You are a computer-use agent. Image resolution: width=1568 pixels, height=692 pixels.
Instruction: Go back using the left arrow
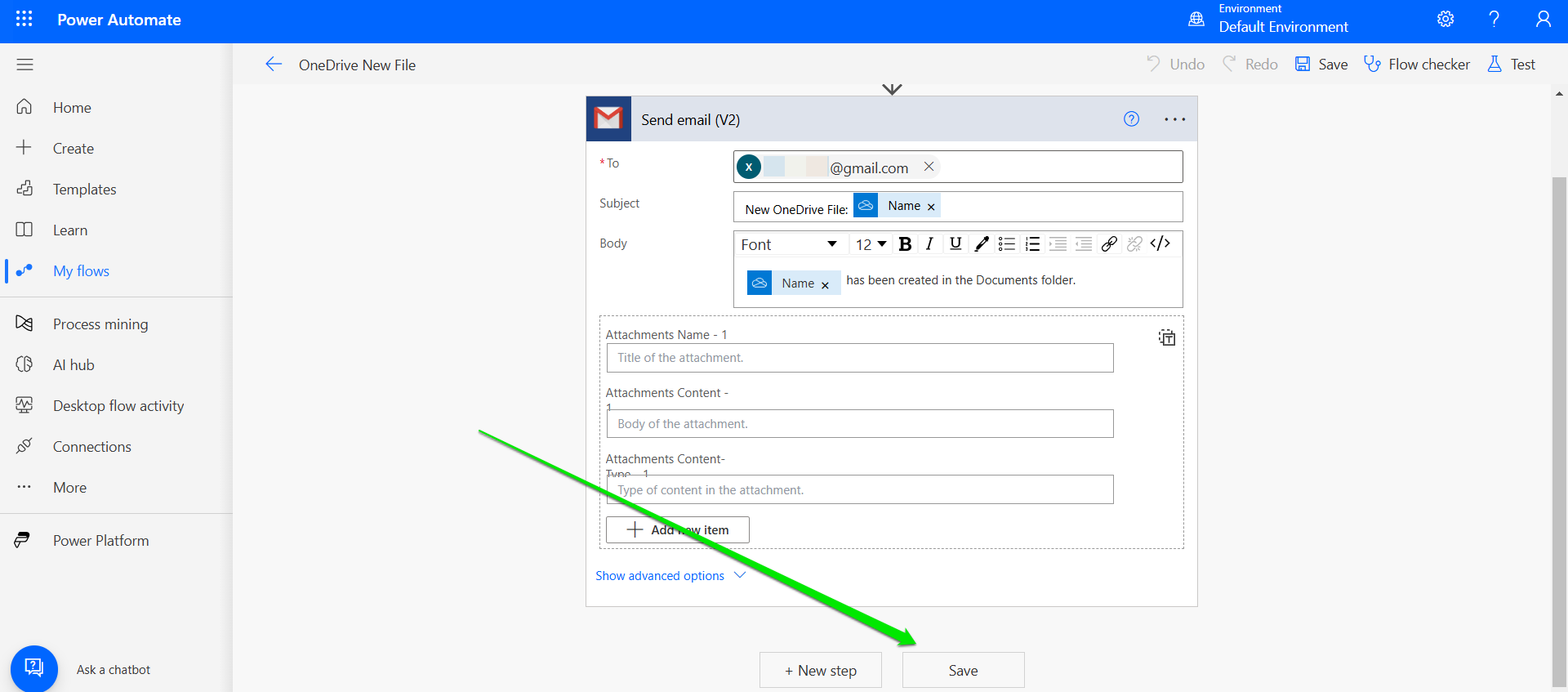pos(274,65)
